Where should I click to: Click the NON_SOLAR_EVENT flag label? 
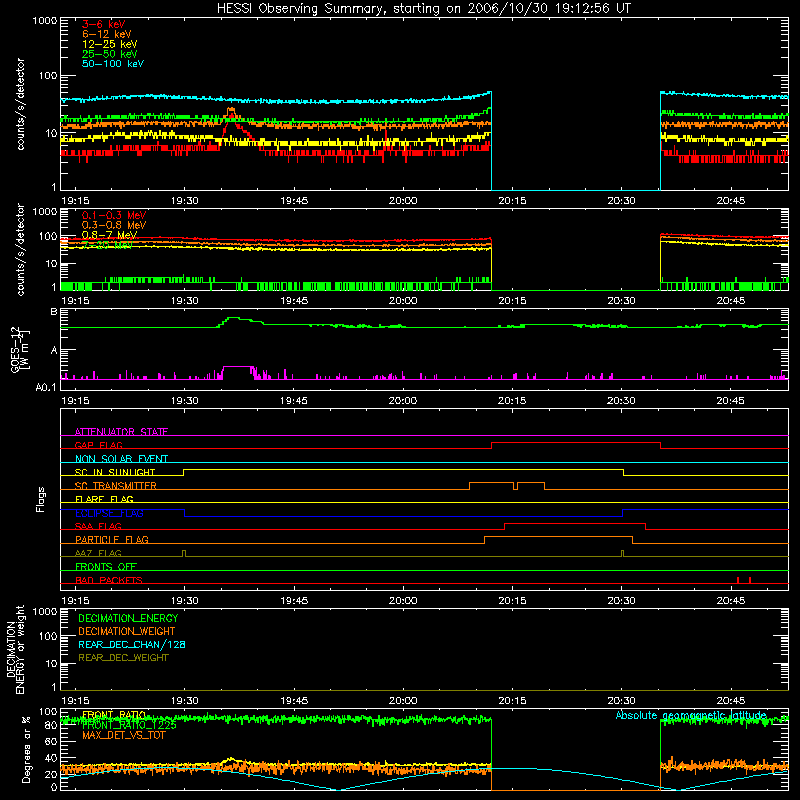click(121, 459)
